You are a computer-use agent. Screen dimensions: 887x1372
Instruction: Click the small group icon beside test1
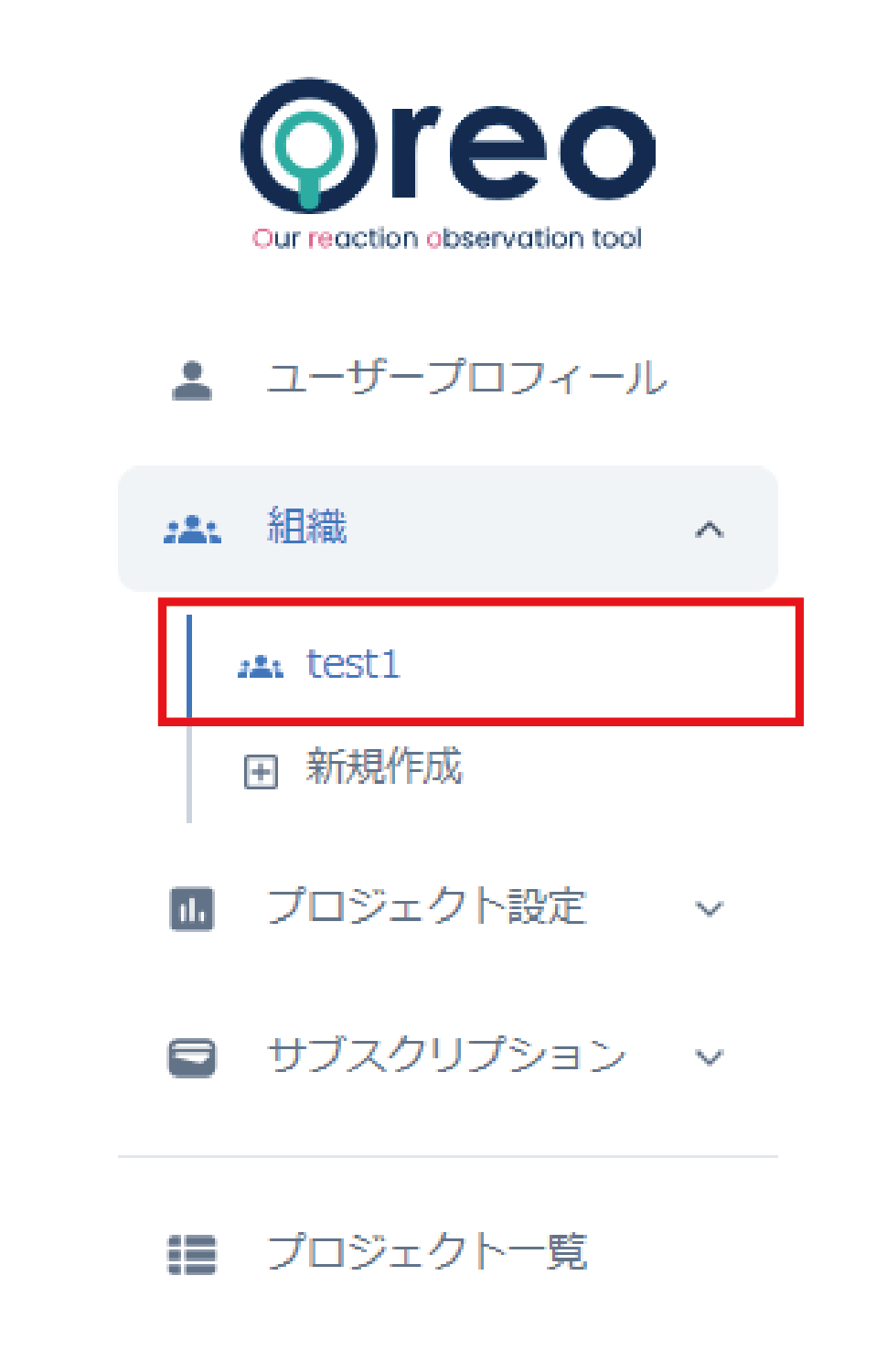261,666
